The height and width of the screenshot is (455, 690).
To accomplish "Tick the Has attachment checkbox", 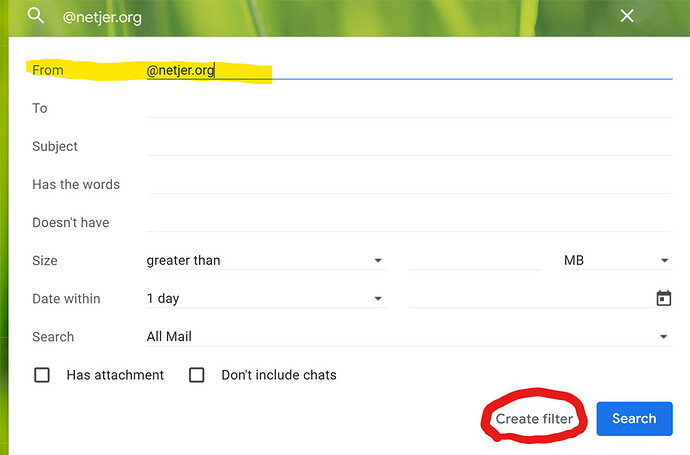I will (x=42, y=375).
